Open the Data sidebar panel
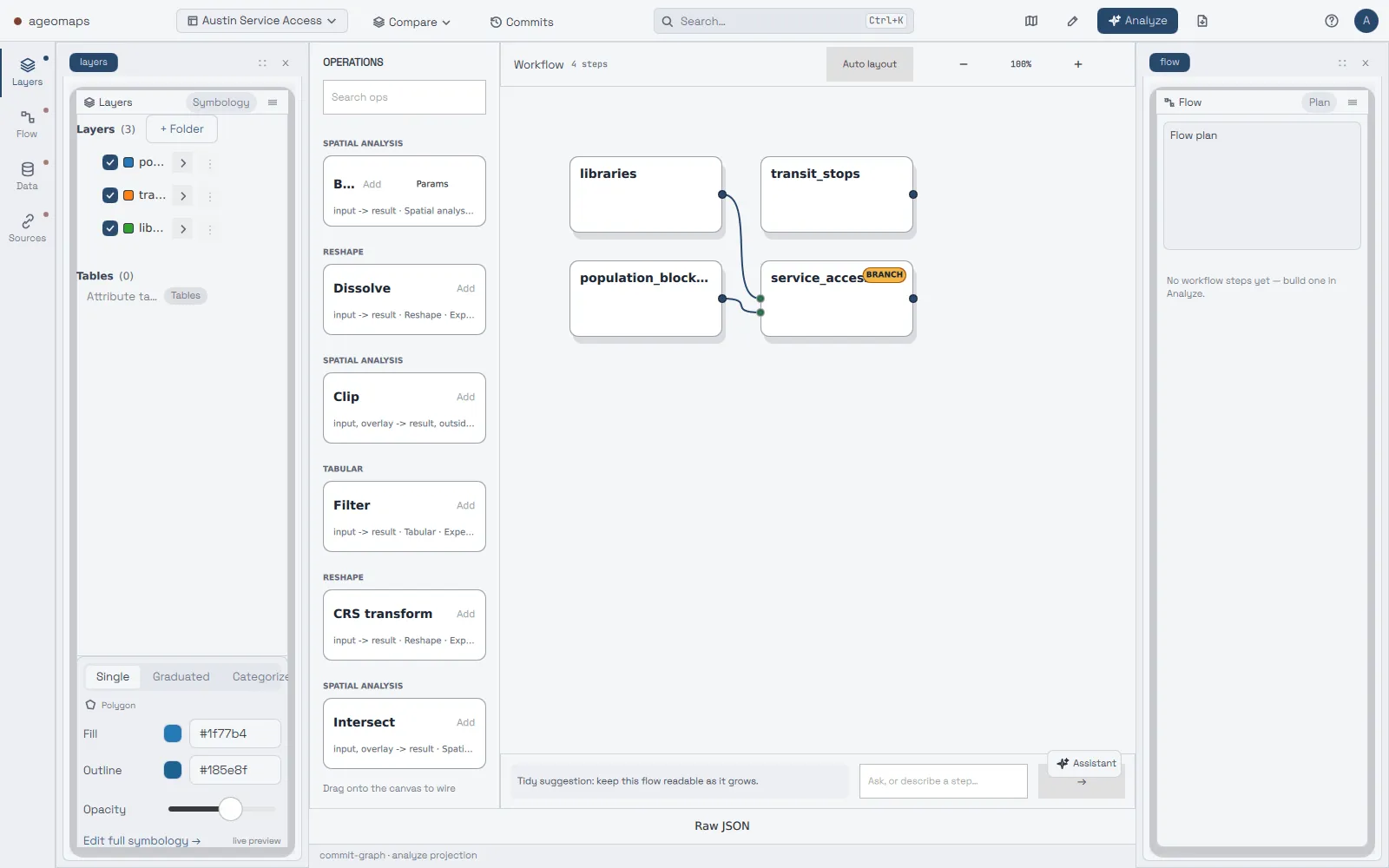The height and width of the screenshot is (868, 1389). tap(27, 176)
